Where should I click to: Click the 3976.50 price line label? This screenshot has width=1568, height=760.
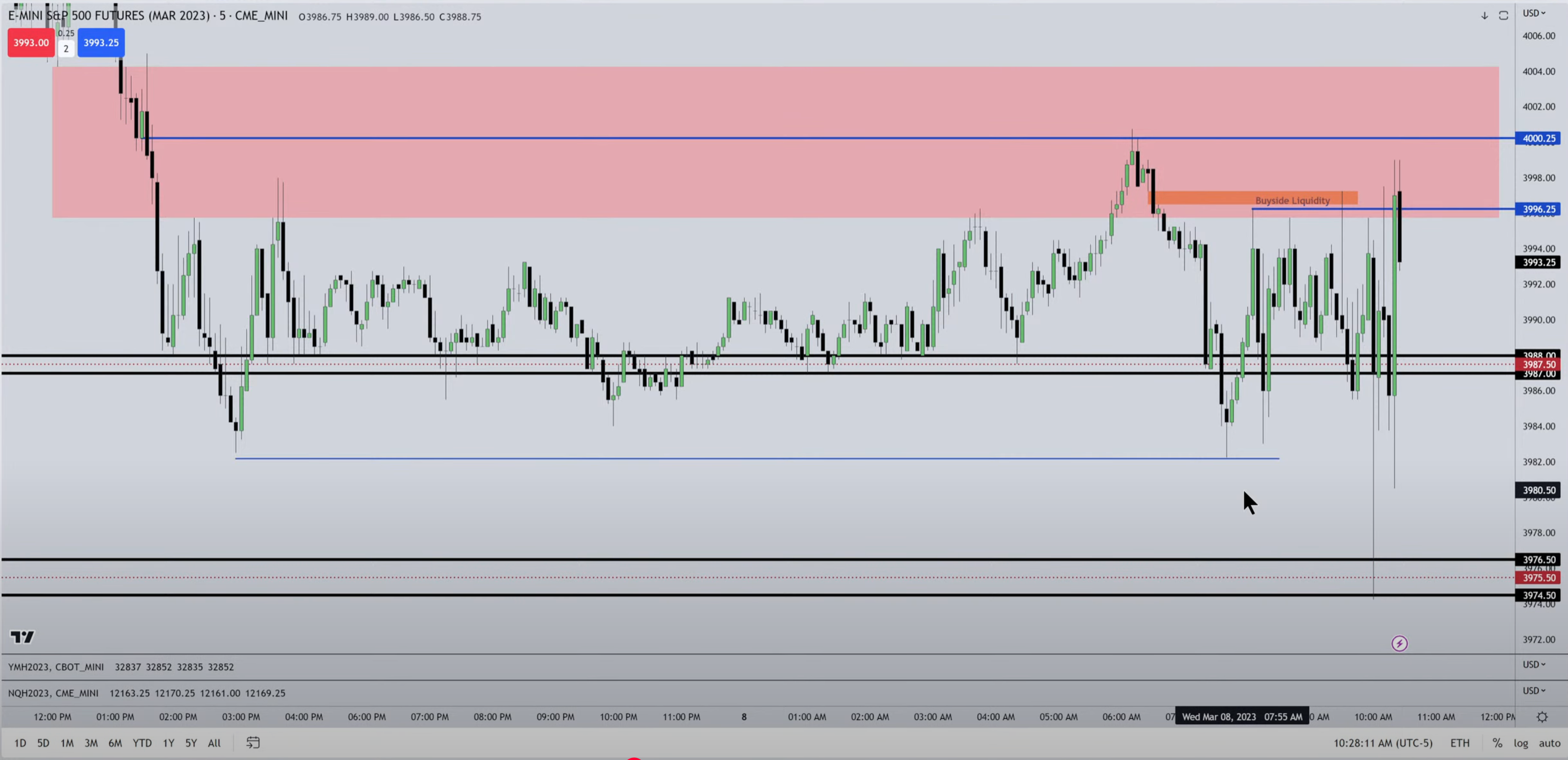coord(1538,559)
